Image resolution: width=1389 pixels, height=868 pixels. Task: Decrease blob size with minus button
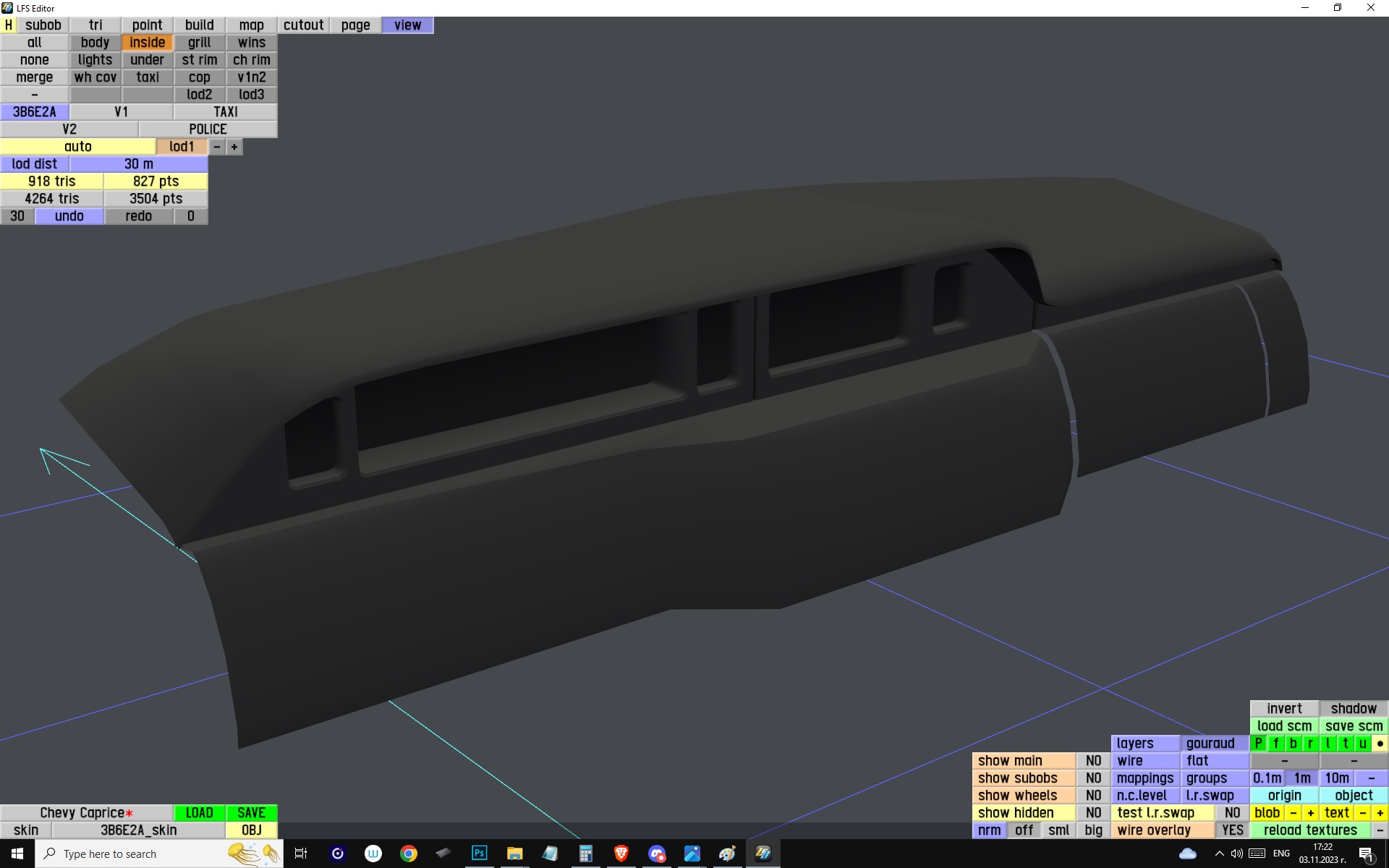(x=1294, y=813)
